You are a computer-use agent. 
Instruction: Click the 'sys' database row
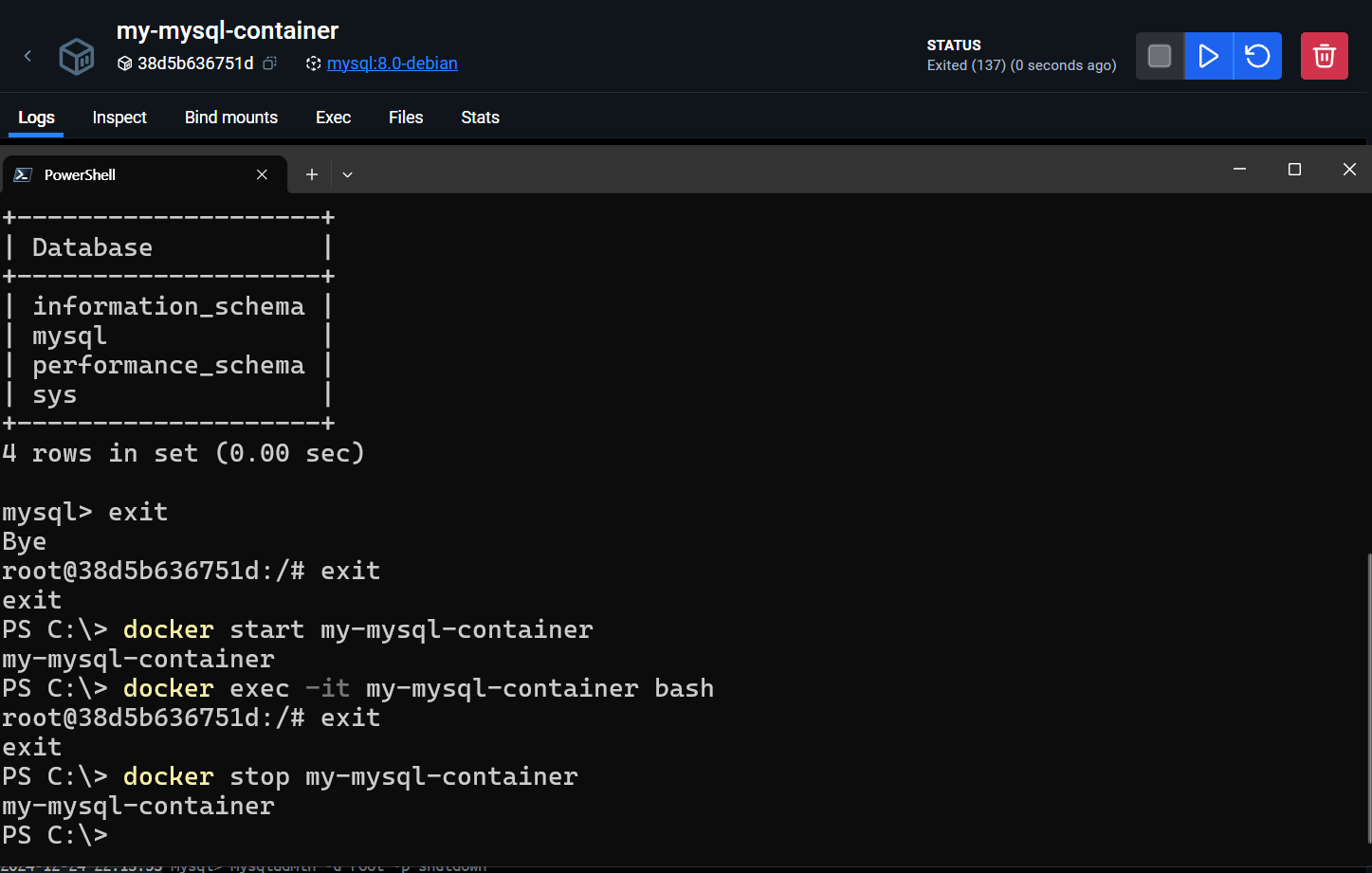[x=55, y=394]
